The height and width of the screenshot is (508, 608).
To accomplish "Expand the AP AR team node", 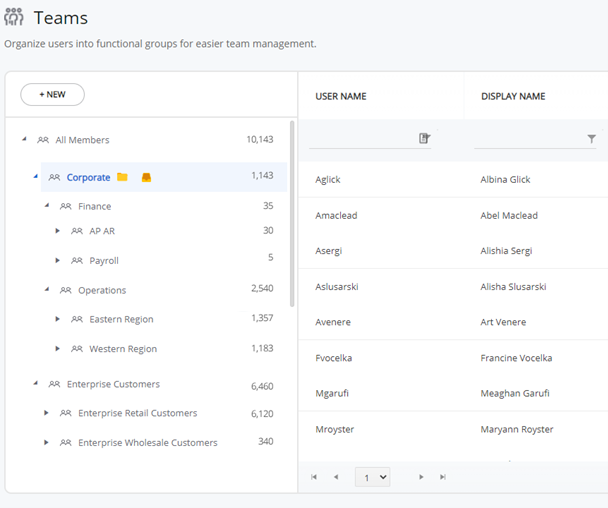I will click(58, 231).
